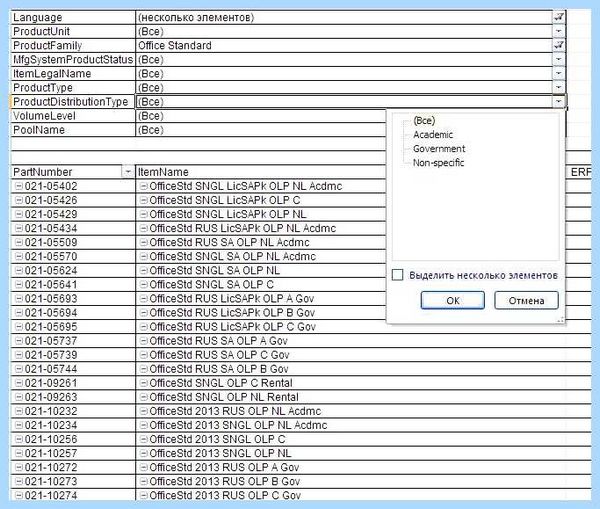Collapse part number 021-09261 row
Screen dimensions: 600x509
[x=19, y=383]
